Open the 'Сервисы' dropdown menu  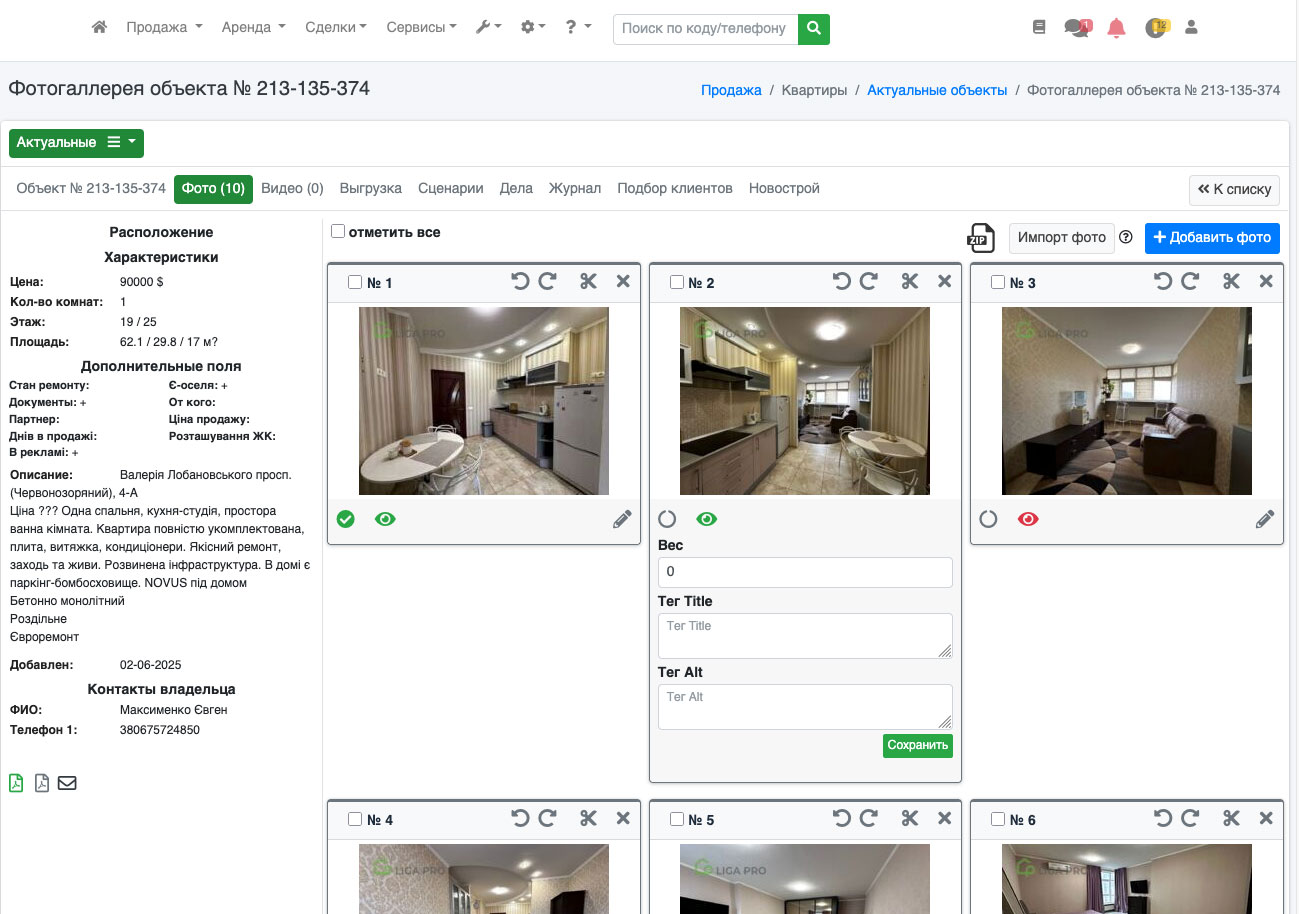(x=421, y=28)
